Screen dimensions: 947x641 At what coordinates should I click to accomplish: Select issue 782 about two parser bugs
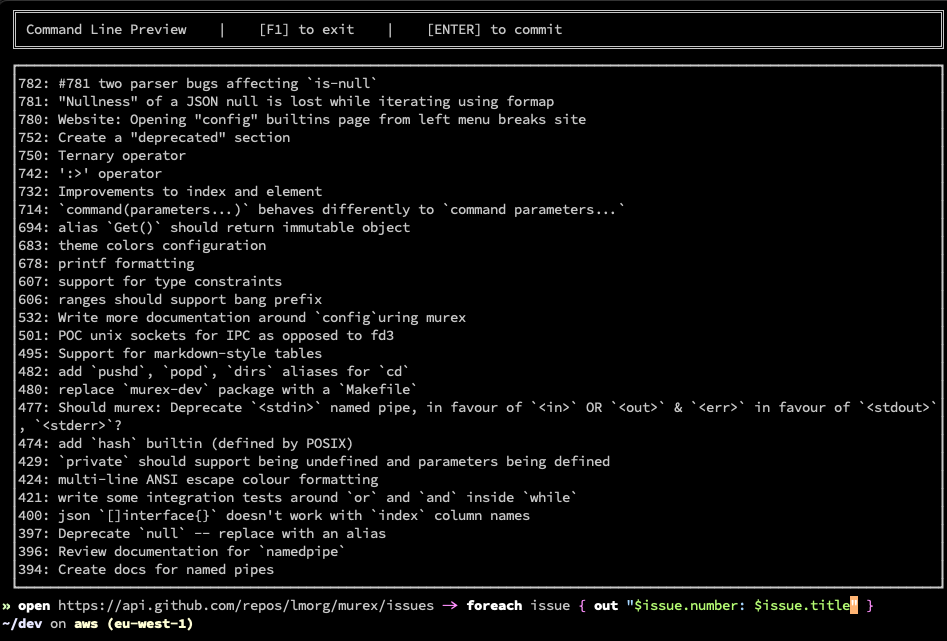[x=198, y=83]
